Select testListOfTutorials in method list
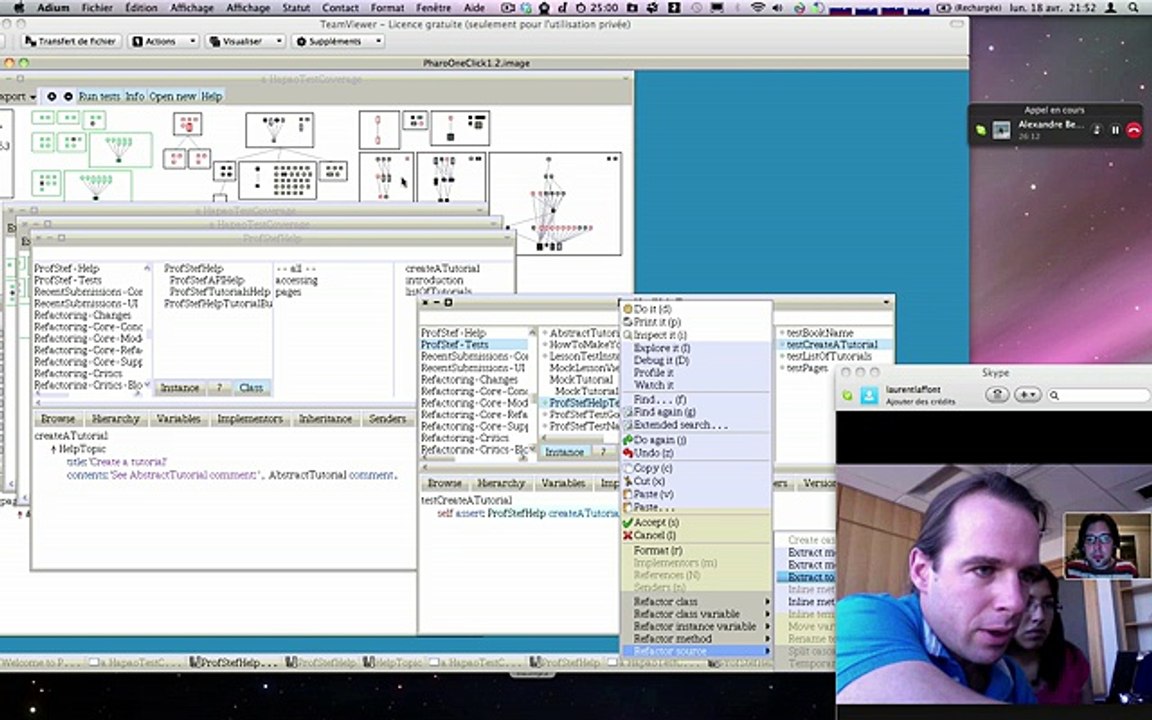 tap(829, 356)
